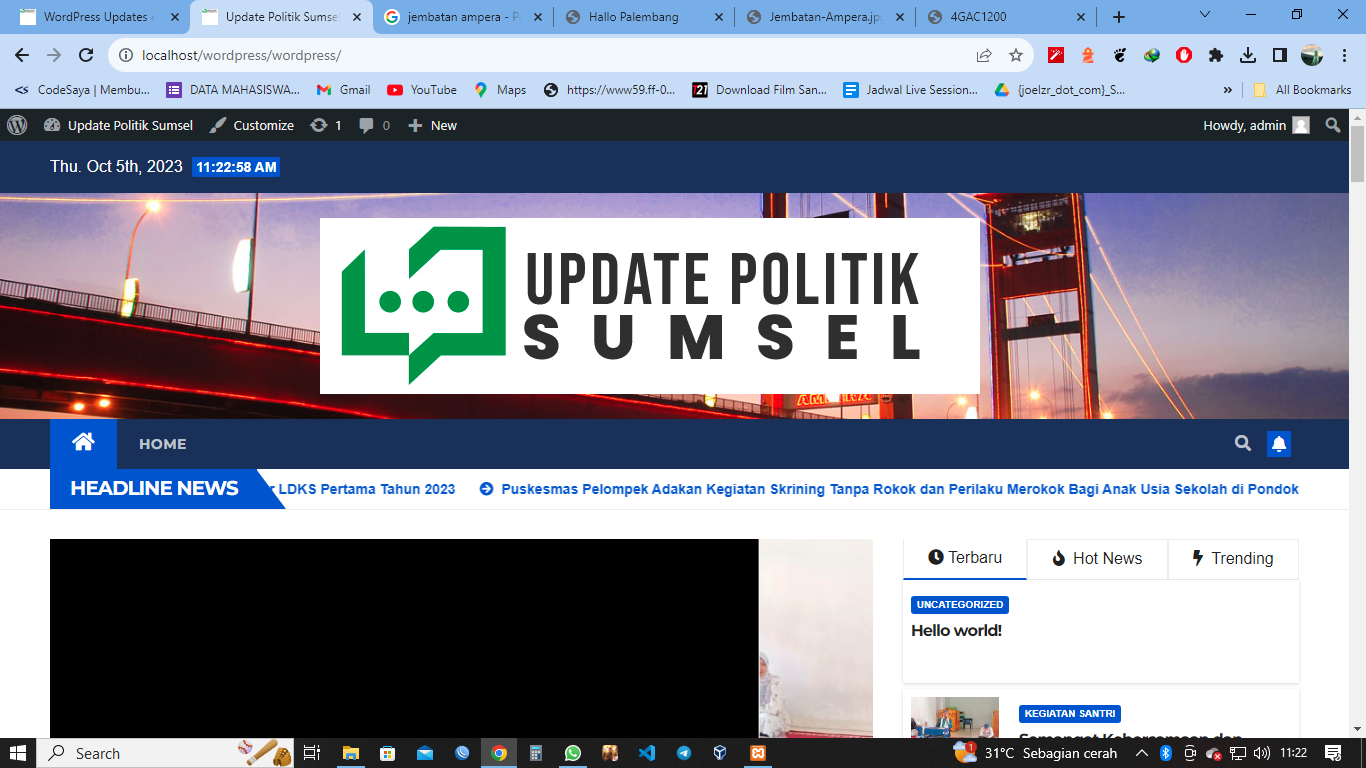Switch to 4GAC1200 browser tab
Screen dimensions: 1366x768
click(x=1007, y=17)
